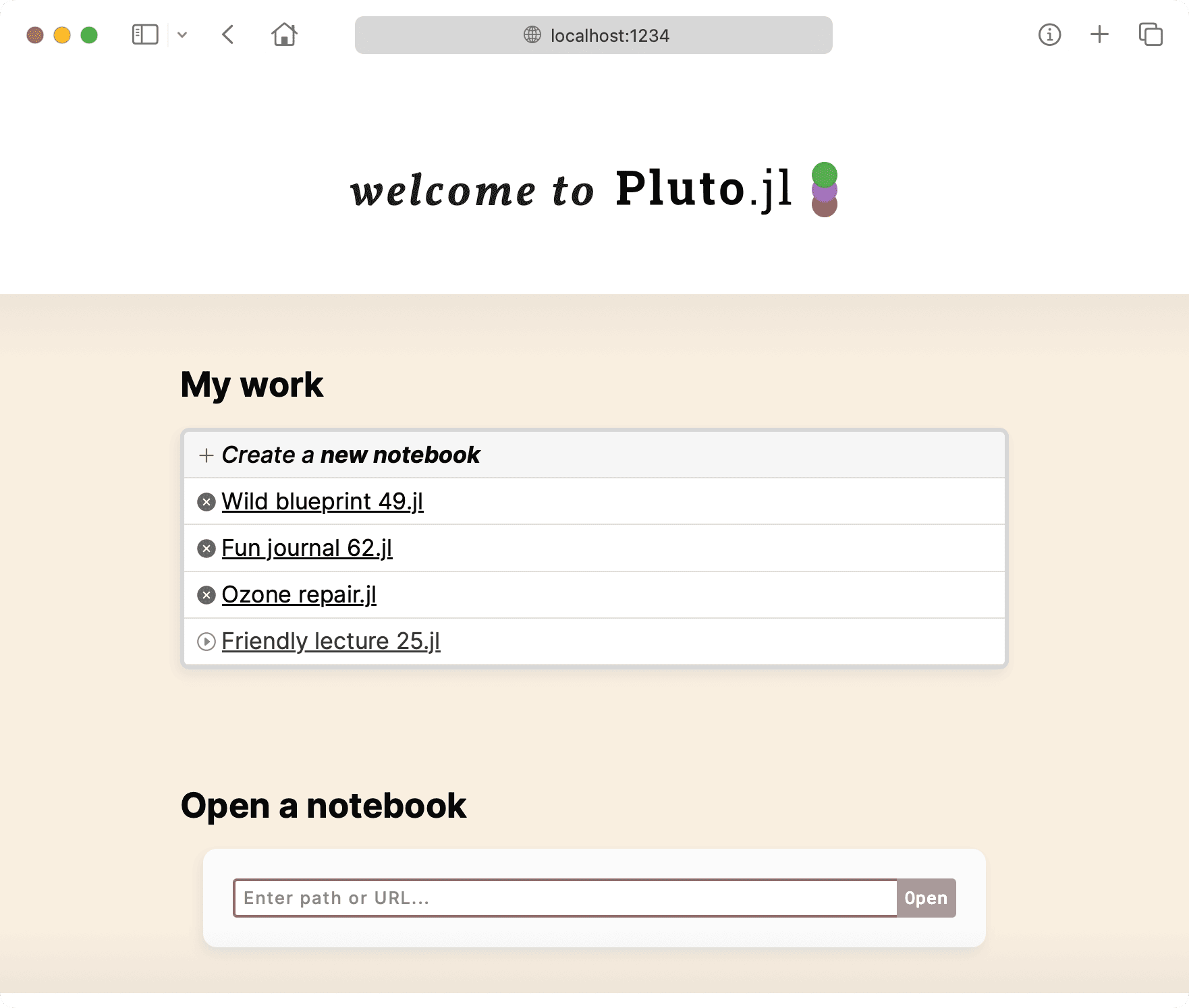Remove Ozone repair.jl from recent notebooks
The image size is (1189, 1008).
[206, 594]
